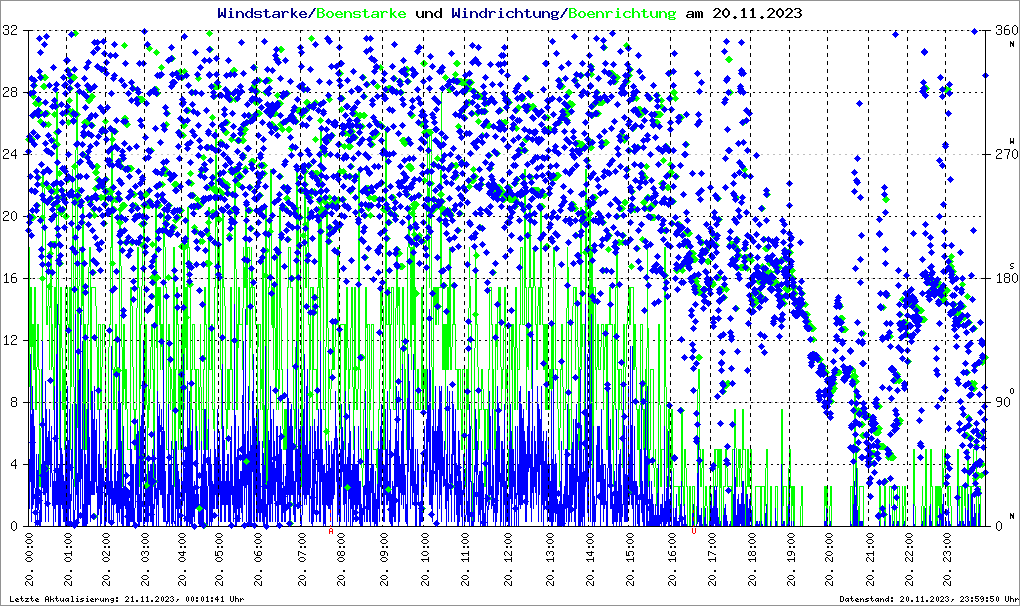
Task: Click the "02:00" time axis label
Action: (x=106, y=546)
